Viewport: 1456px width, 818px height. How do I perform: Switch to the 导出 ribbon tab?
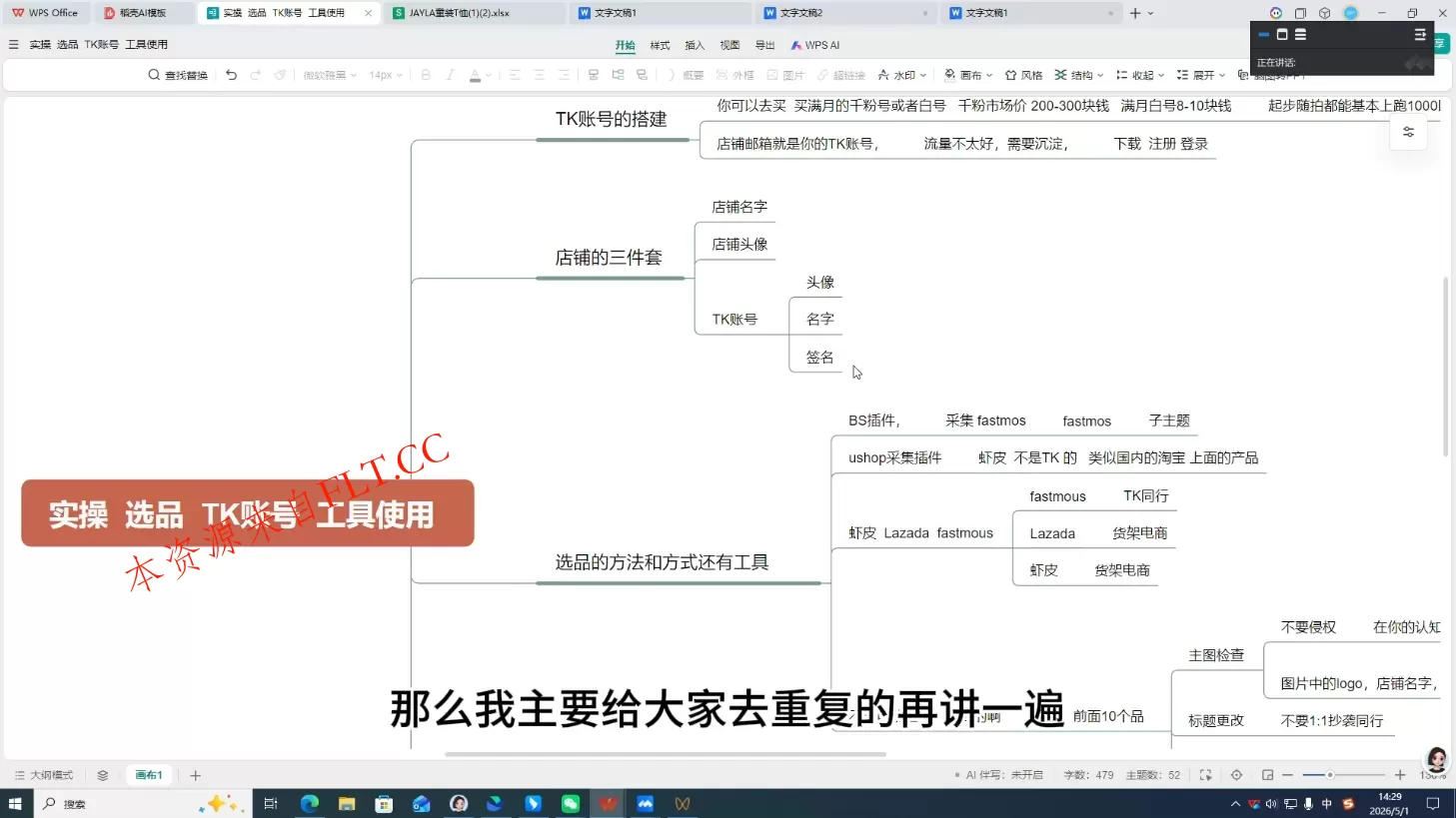point(764,45)
